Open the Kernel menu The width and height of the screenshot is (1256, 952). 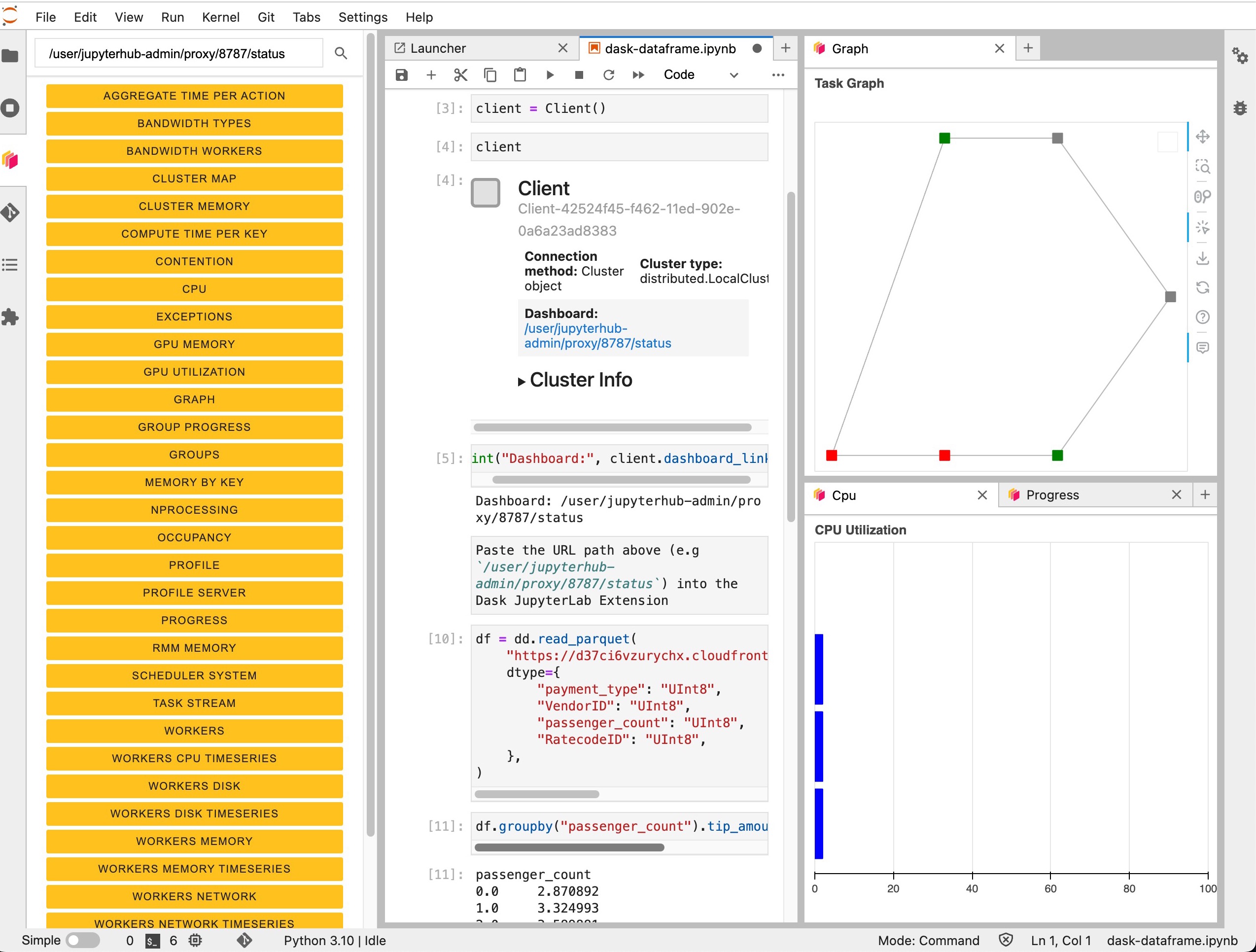220,17
